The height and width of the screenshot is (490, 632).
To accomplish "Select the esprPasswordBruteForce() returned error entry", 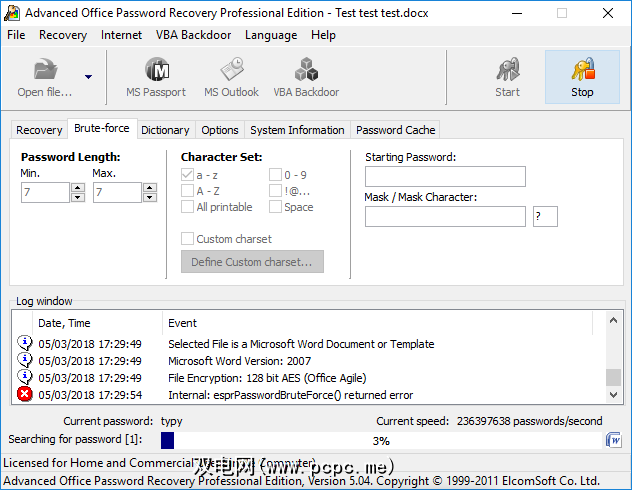I will [291, 394].
